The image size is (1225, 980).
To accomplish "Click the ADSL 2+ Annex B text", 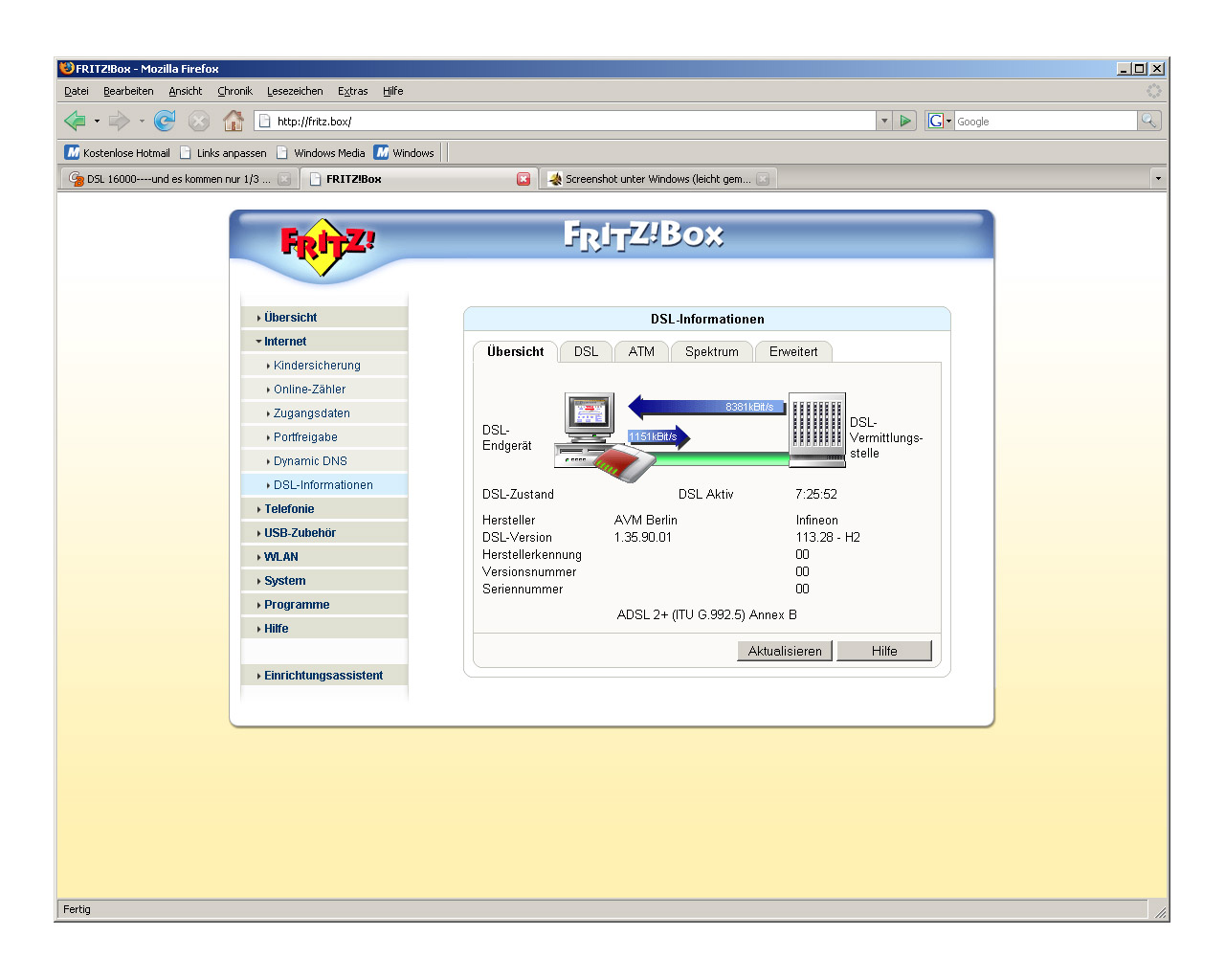I will [707, 614].
